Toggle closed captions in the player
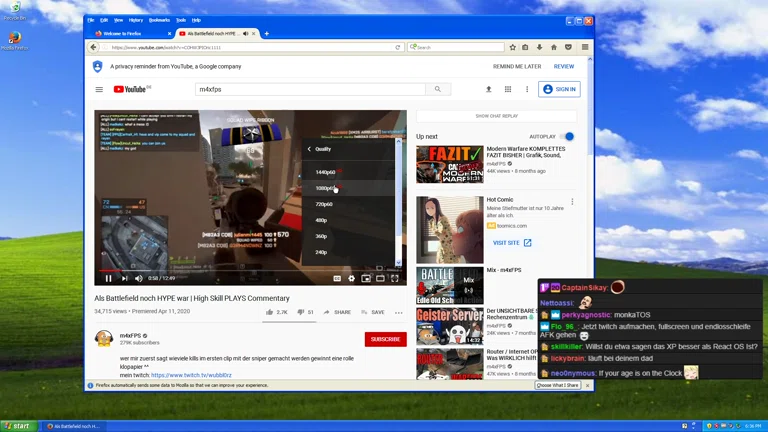 click(x=337, y=278)
